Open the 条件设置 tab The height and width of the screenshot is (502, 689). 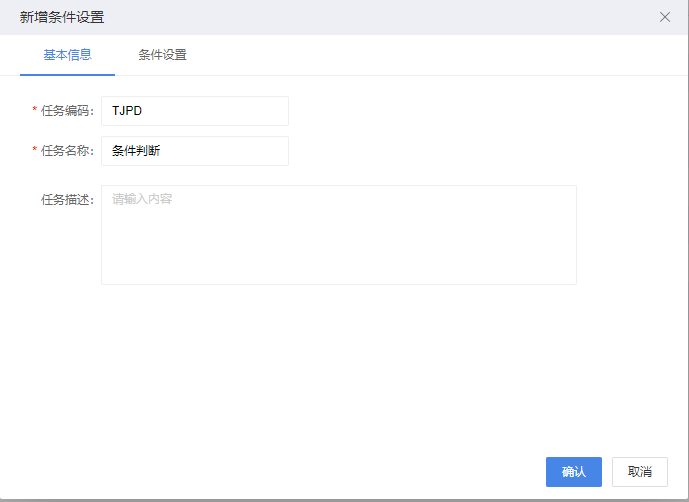[x=163, y=55]
